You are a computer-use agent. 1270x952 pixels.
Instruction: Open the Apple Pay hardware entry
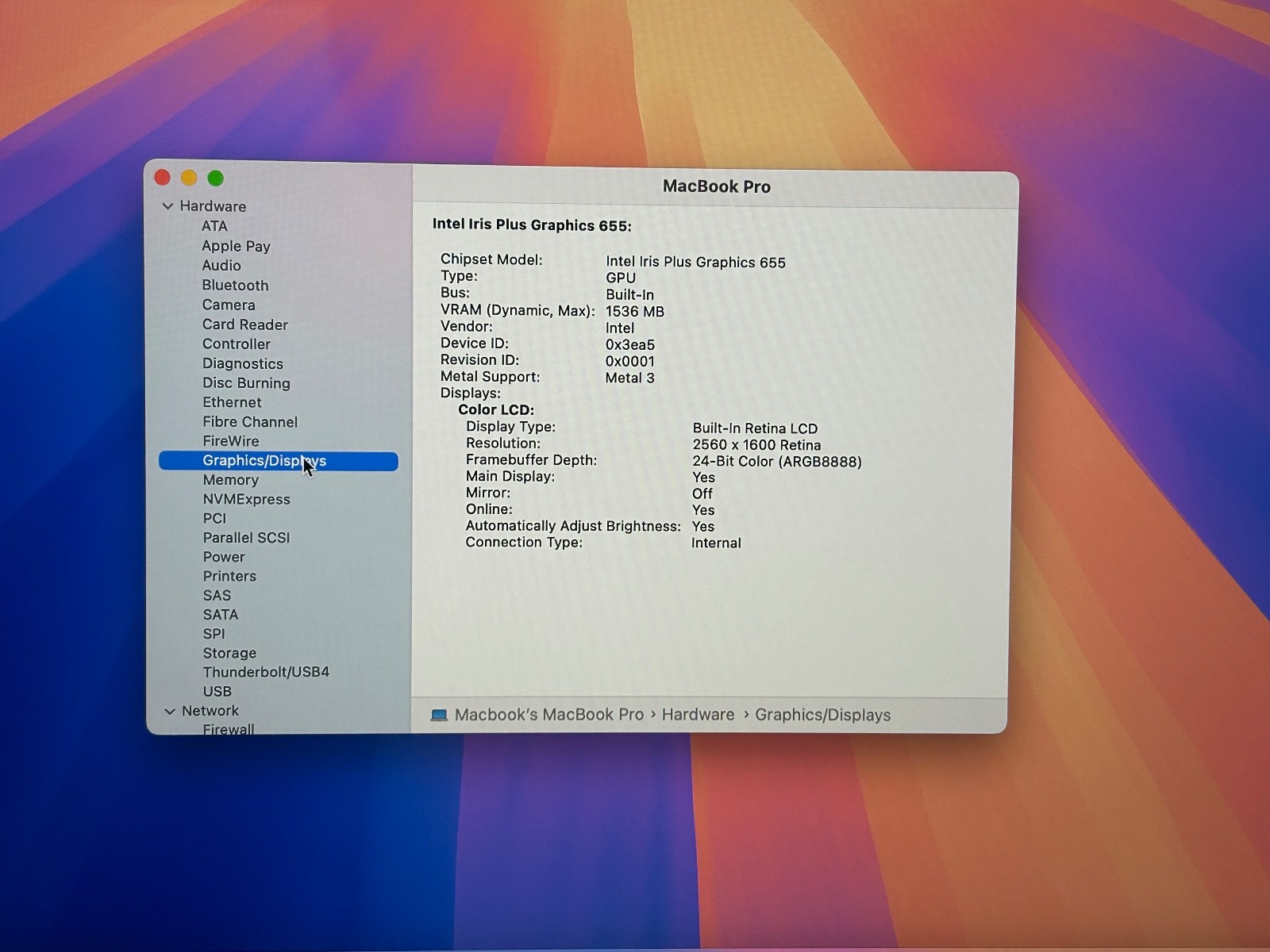[236, 246]
